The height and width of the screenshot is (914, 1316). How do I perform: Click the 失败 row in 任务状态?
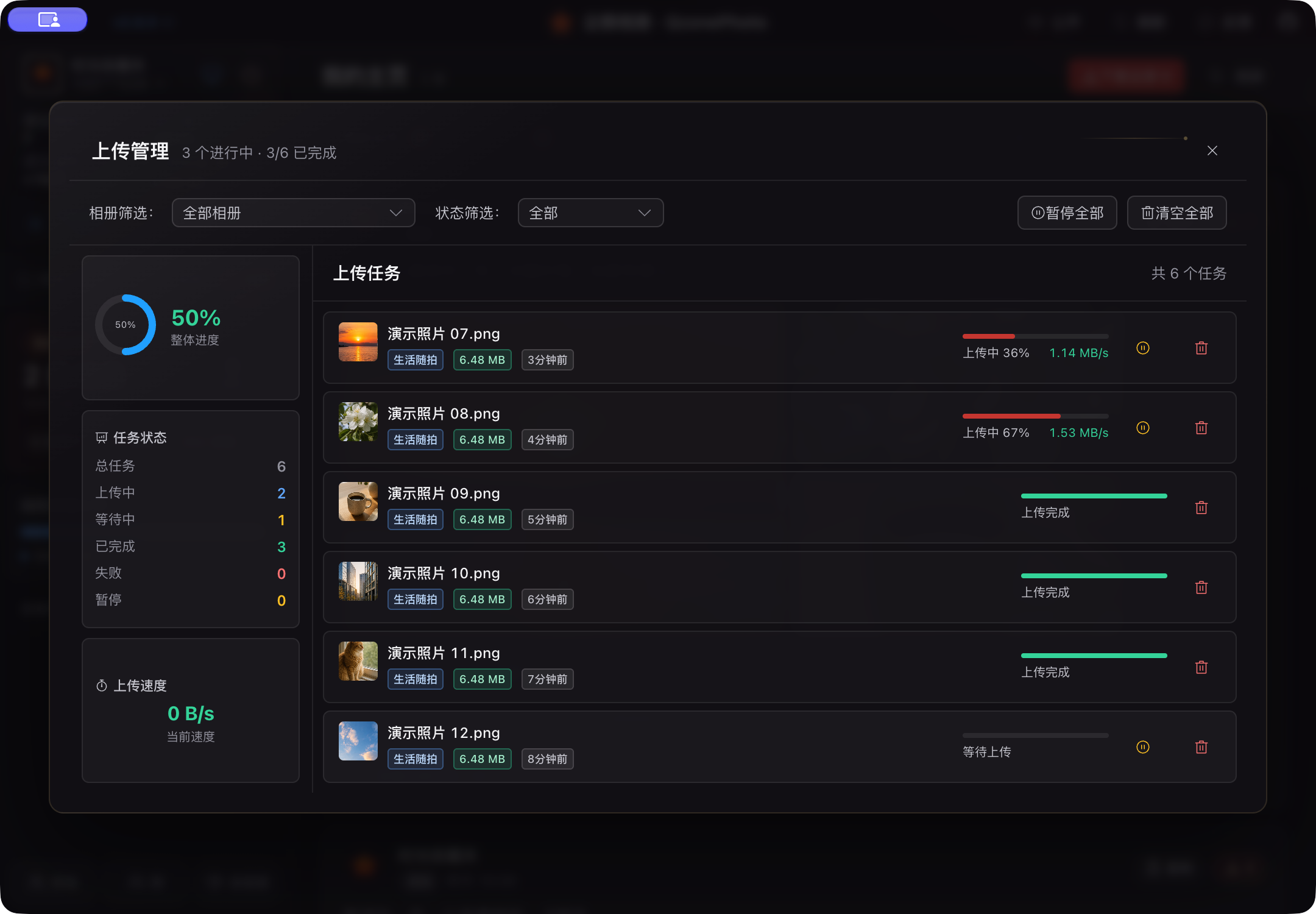(x=191, y=573)
